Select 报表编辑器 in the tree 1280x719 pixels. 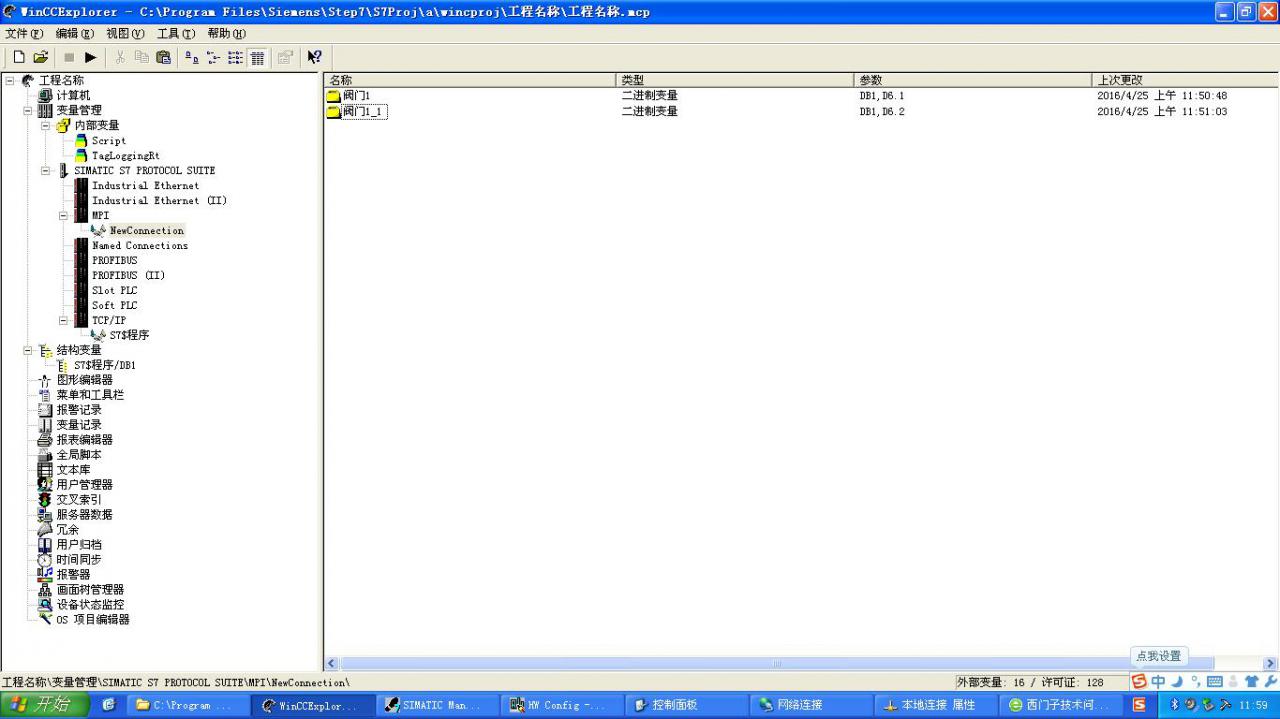pyautogui.click(x=84, y=440)
